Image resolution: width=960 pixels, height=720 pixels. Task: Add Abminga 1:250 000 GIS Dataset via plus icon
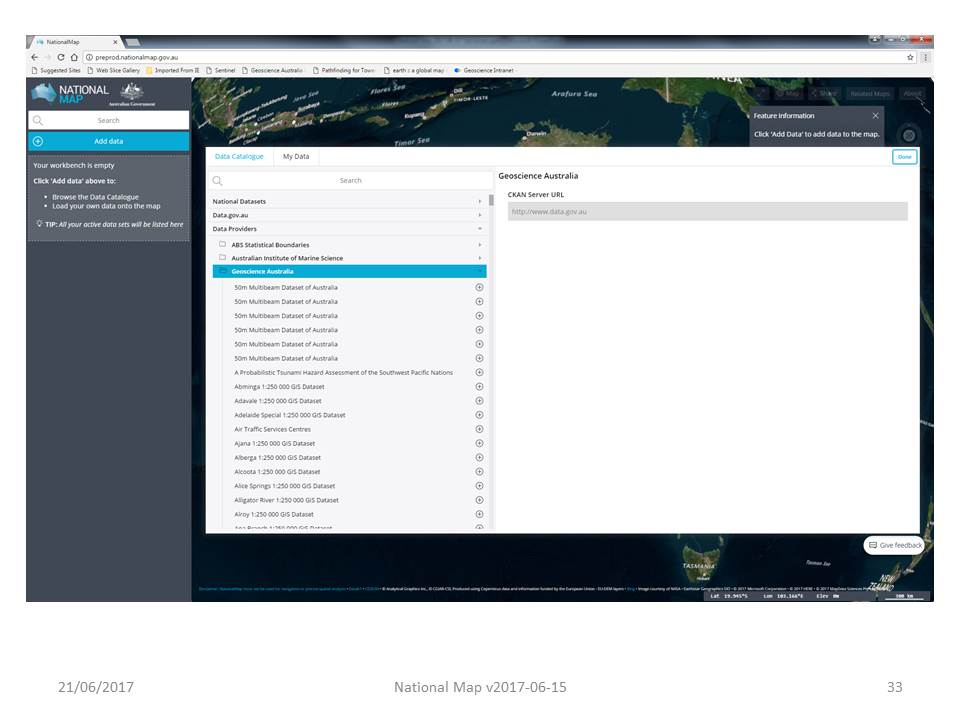click(479, 386)
